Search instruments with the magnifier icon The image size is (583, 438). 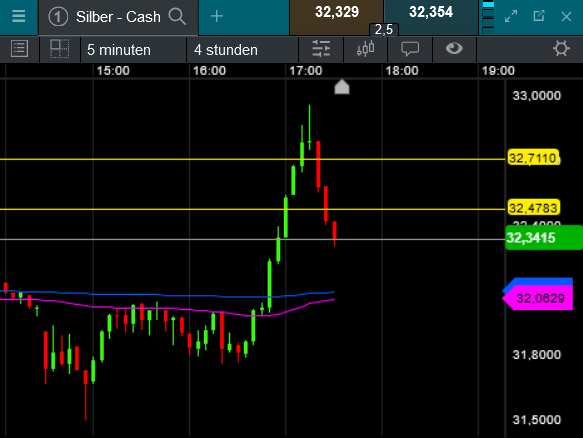tap(177, 17)
